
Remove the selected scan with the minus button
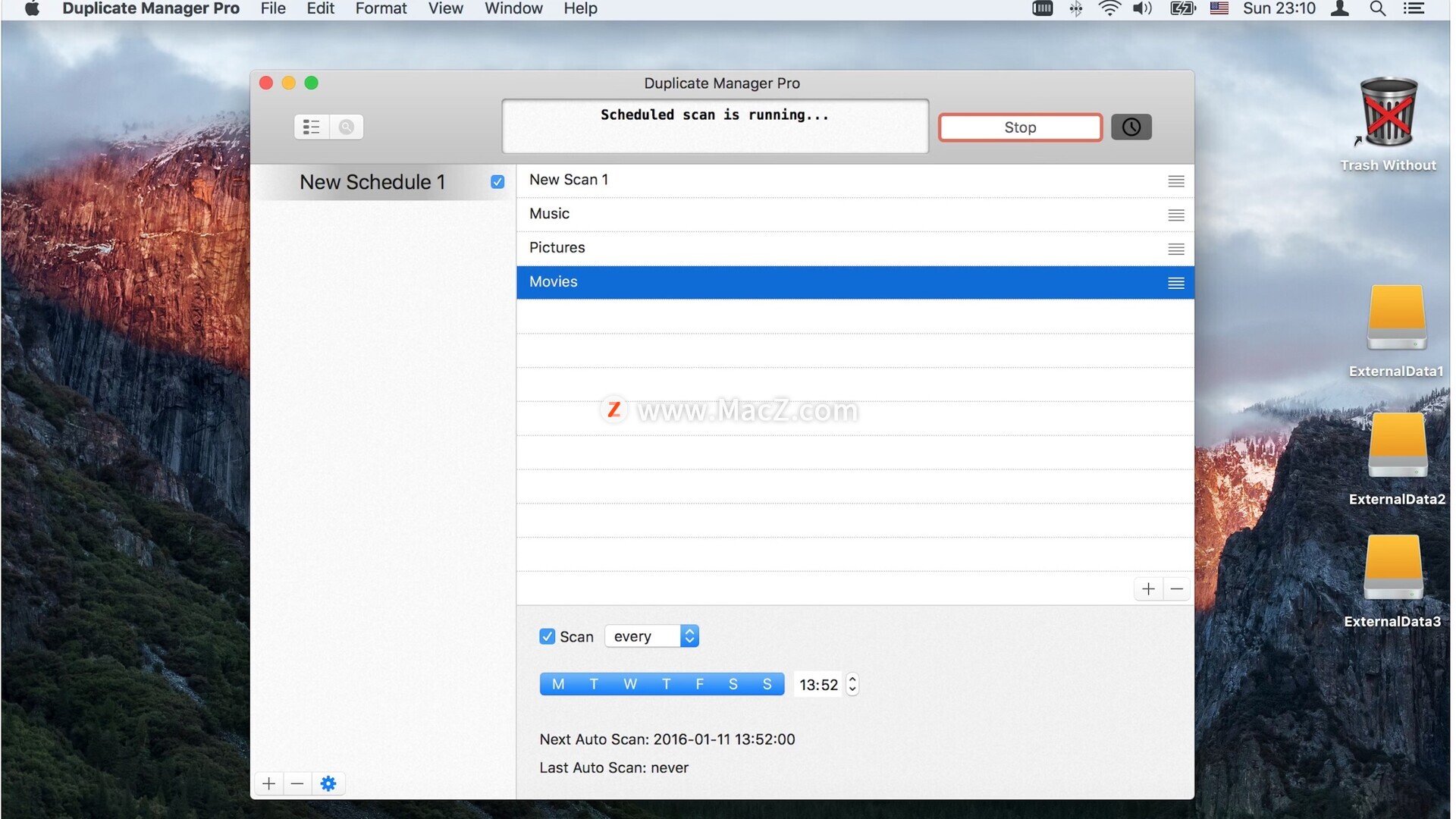1177,589
